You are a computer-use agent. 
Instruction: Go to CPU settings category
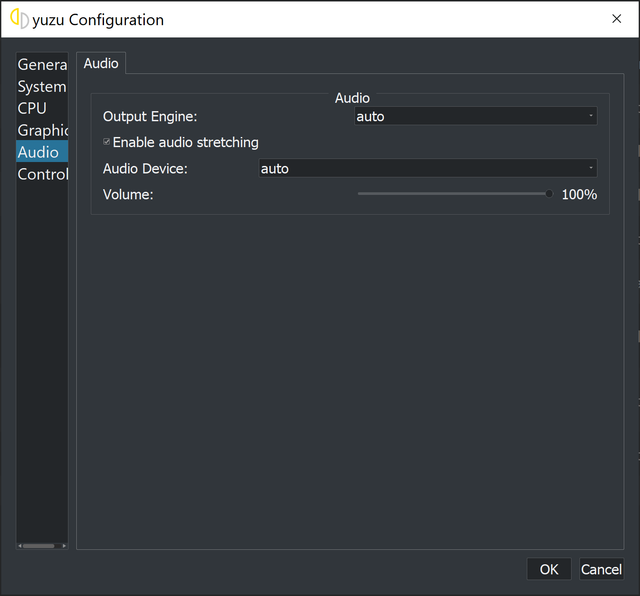point(42,108)
